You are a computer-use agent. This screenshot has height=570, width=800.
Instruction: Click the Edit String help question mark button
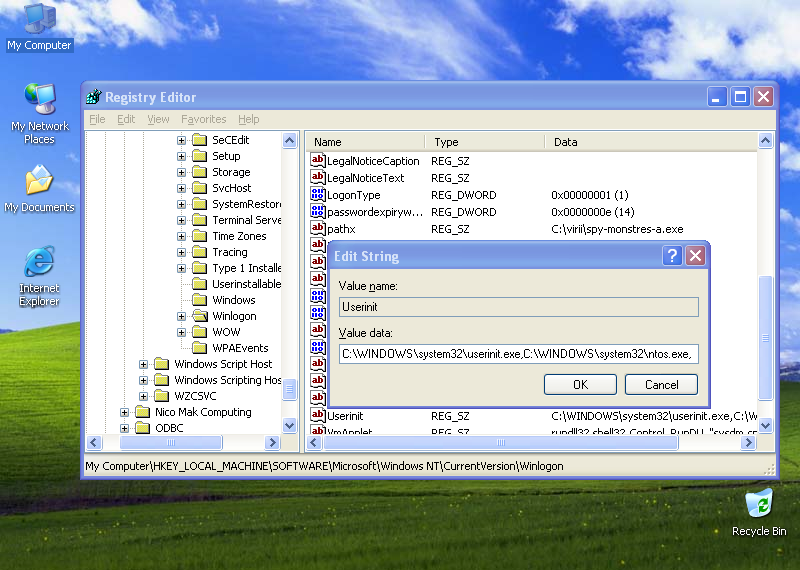click(672, 255)
